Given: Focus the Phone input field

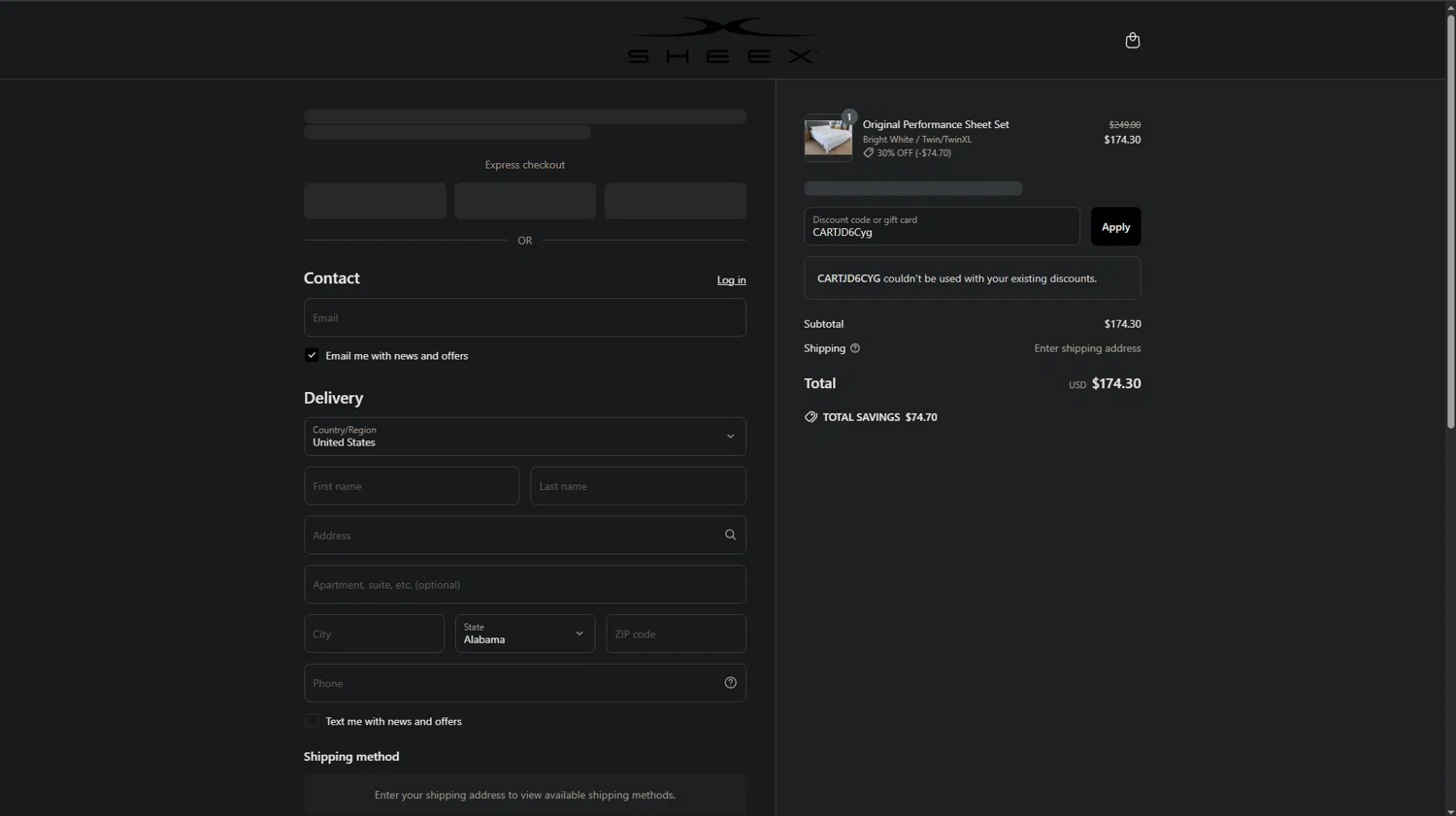Looking at the screenshot, I should [x=525, y=683].
